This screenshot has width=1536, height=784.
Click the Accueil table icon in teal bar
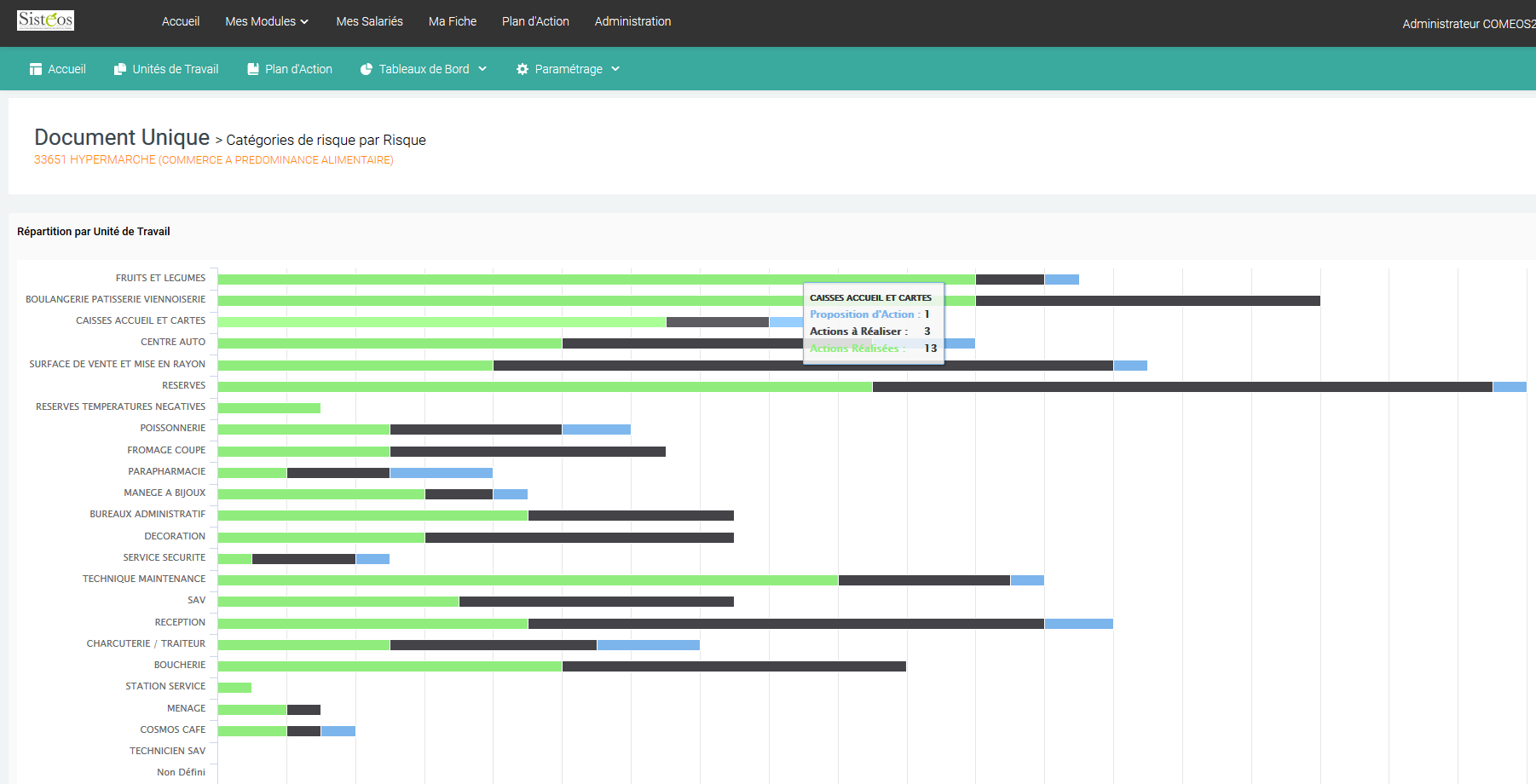pyautogui.click(x=36, y=69)
